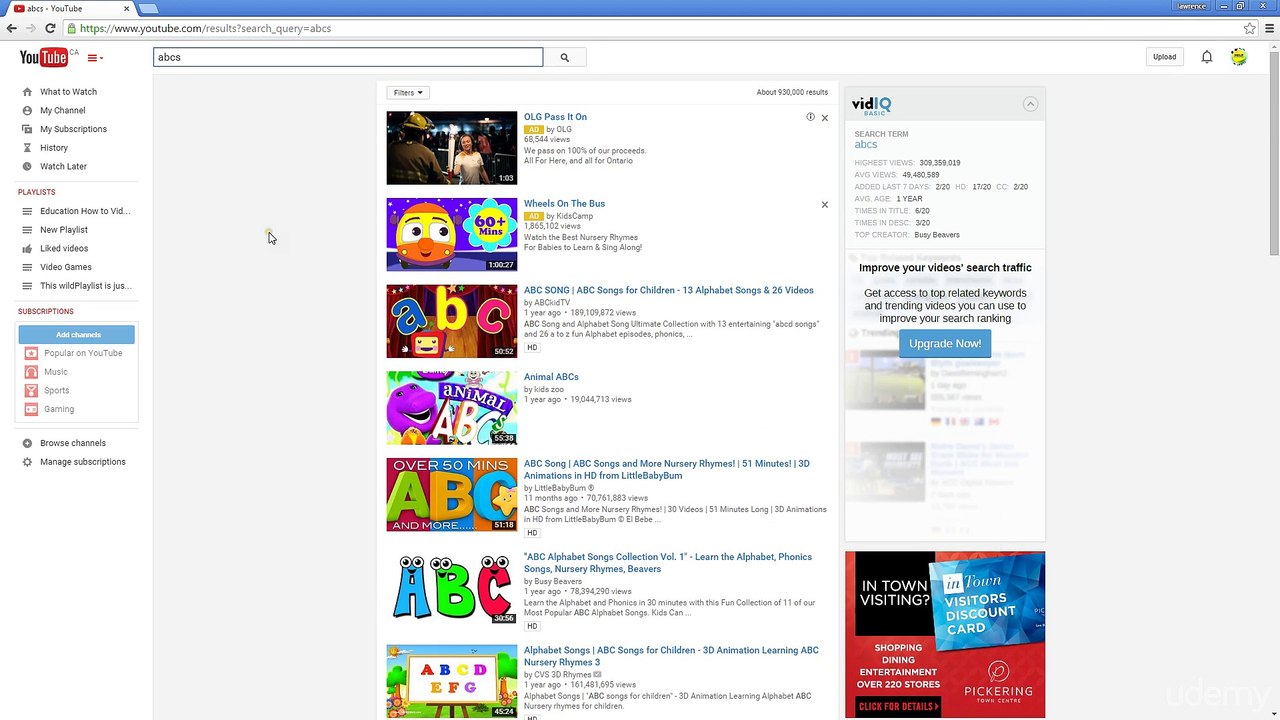Click the Upload button
Image resolution: width=1280 pixels, height=720 pixels.
tap(1164, 57)
